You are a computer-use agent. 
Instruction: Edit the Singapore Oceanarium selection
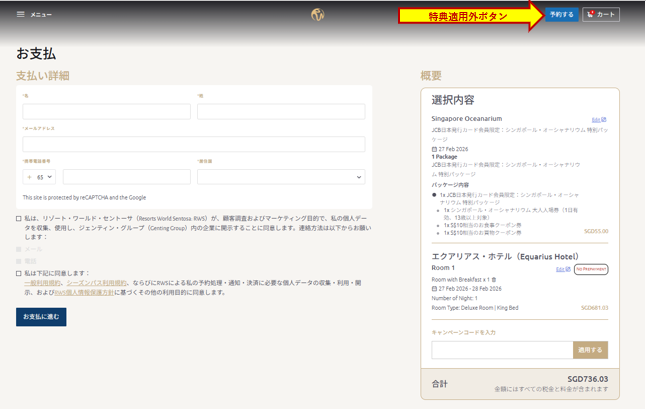click(598, 120)
